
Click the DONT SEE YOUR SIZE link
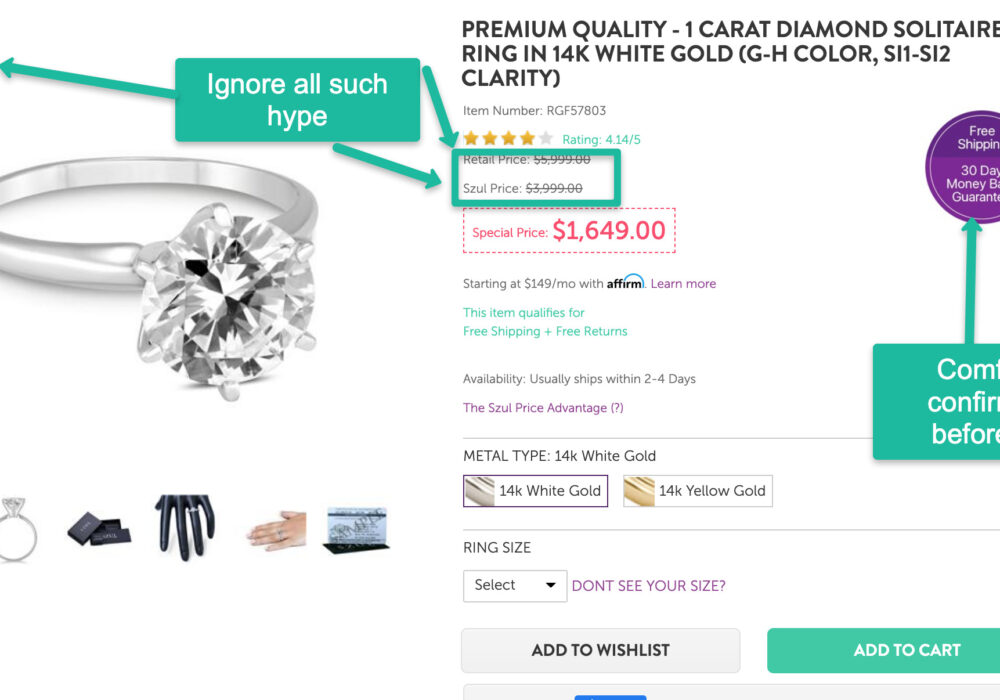pyautogui.click(x=648, y=586)
